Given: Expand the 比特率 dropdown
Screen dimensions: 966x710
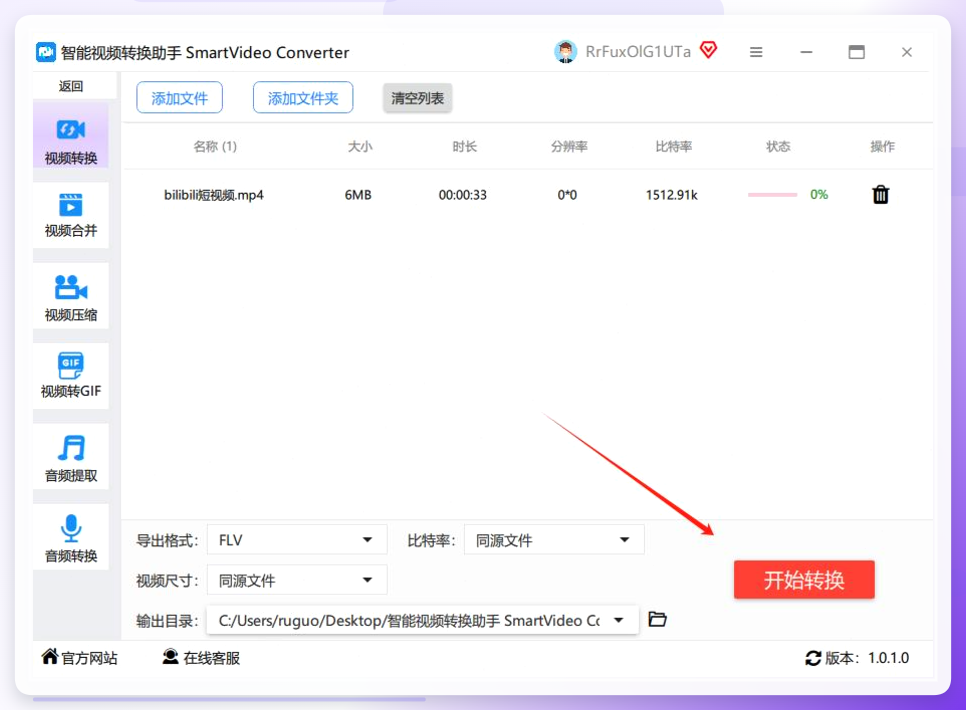Looking at the screenshot, I should [x=554, y=540].
